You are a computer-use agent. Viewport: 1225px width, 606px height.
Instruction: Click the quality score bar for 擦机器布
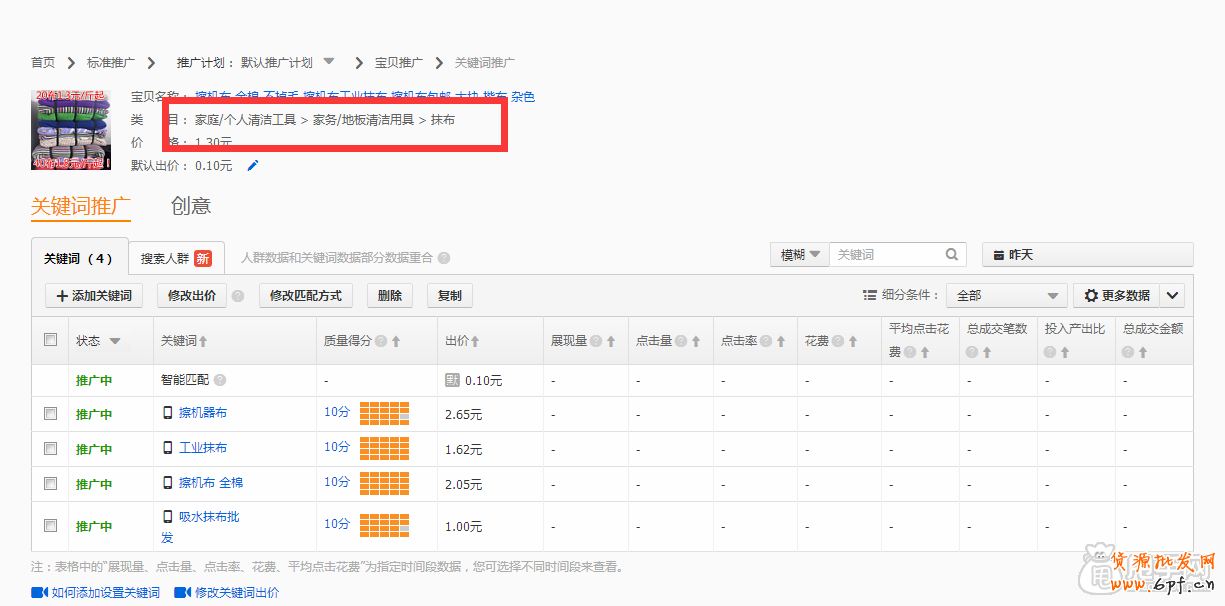click(x=383, y=414)
